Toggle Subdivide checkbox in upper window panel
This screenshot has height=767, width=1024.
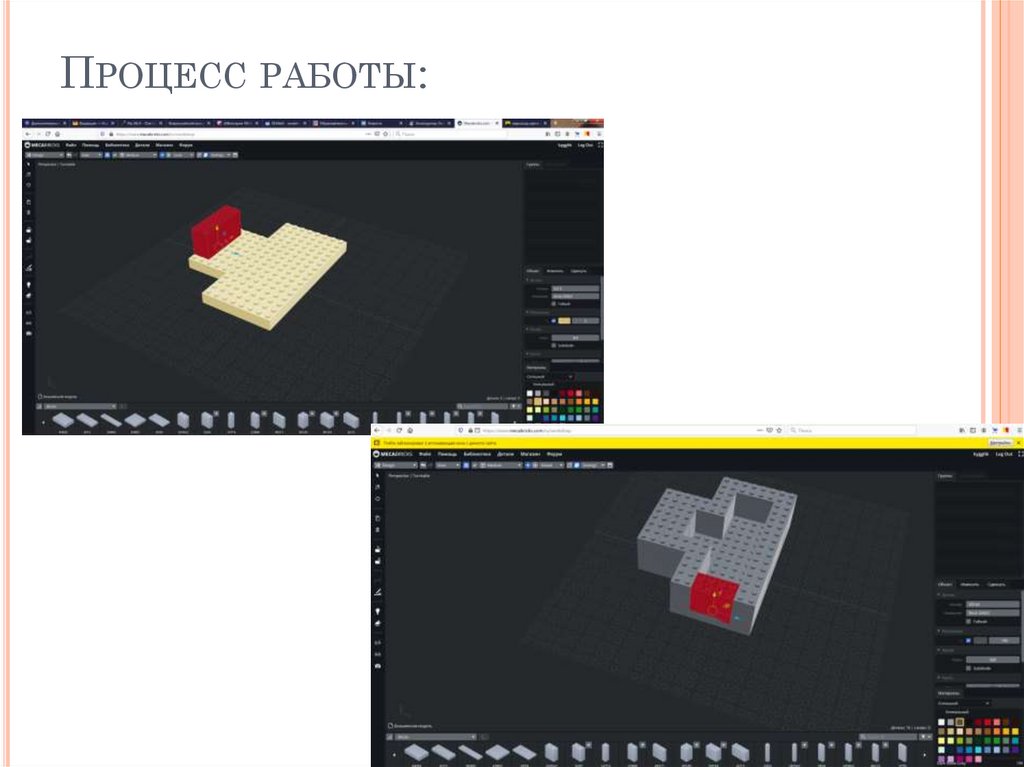(554, 345)
